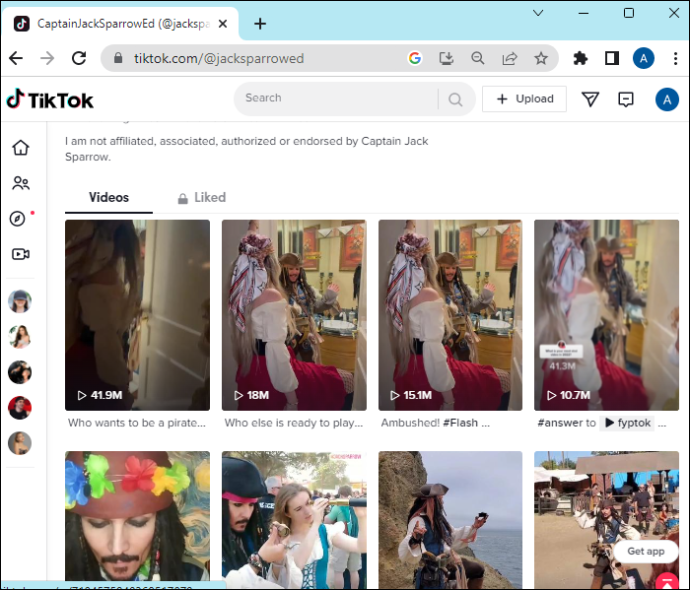Switch to the Liked tab
Image resolution: width=690 pixels, height=590 pixels.
pyautogui.click(x=201, y=198)
